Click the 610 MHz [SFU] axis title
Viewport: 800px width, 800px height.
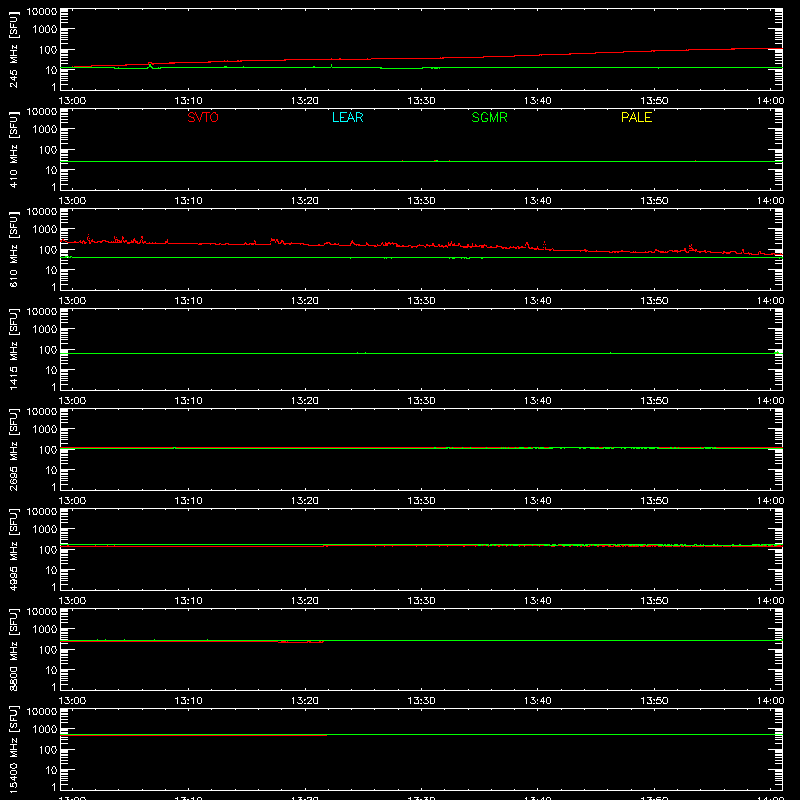(14, 249)
